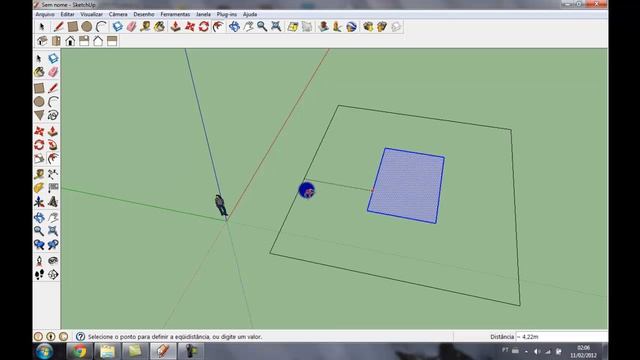The height and width of the screenshot is (360, 640).
Task: Open the Janela menu
Action: coord(203,14)
